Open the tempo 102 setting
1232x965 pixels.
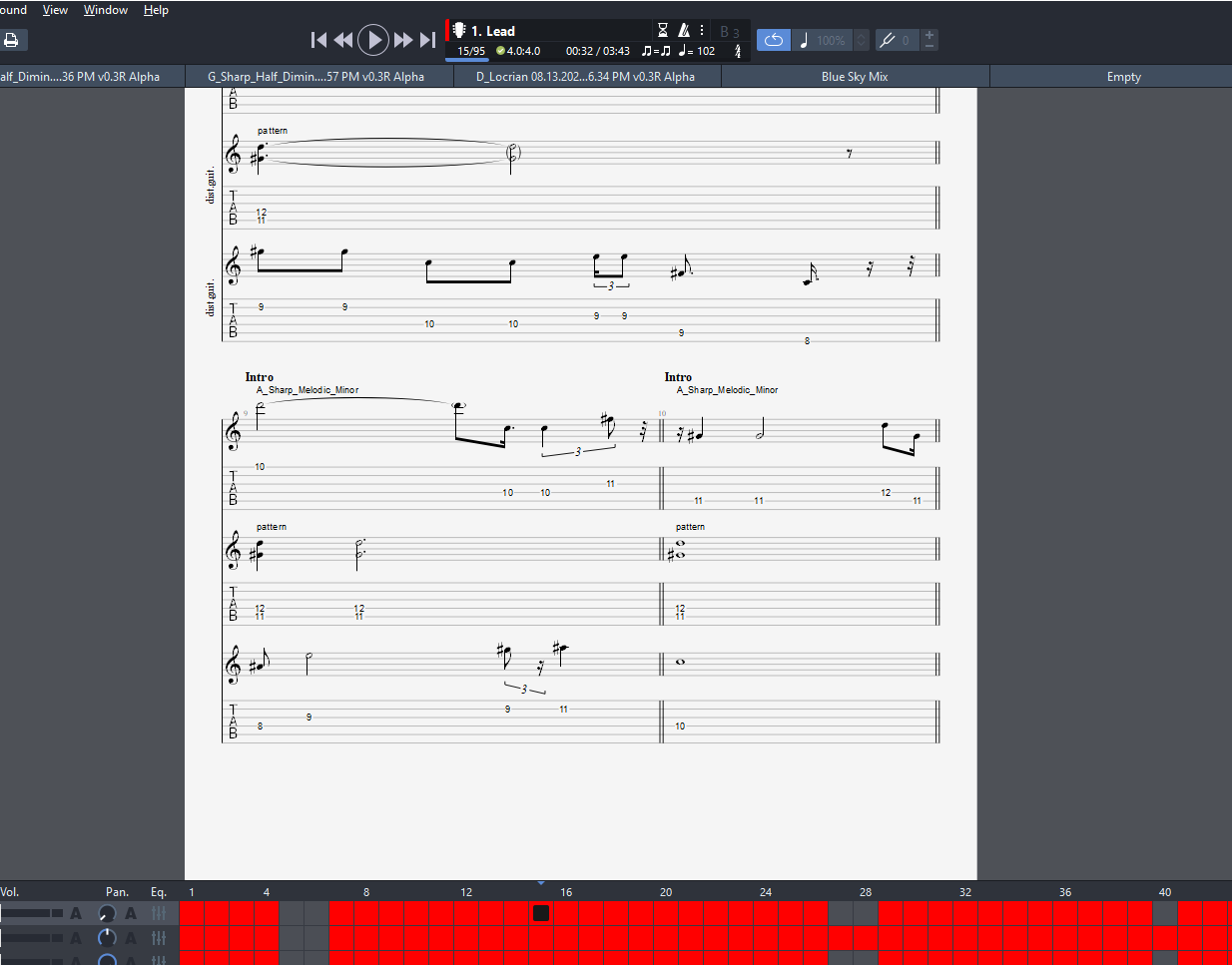tap(697, 51)
